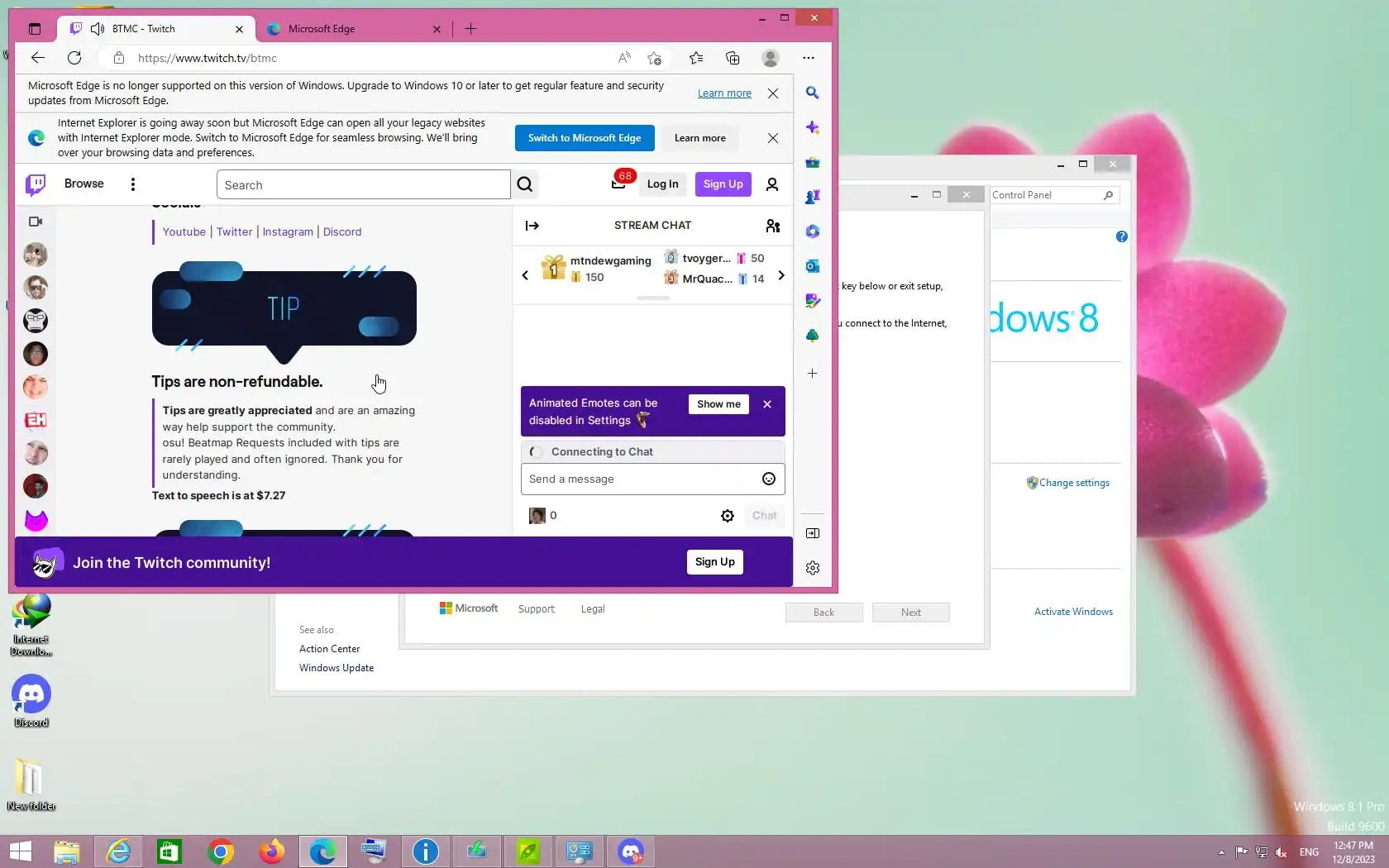Image resolution: width=1389 pixels, height=868 pixels.
Task: Open a new browser tab
Action: [470, 29]
